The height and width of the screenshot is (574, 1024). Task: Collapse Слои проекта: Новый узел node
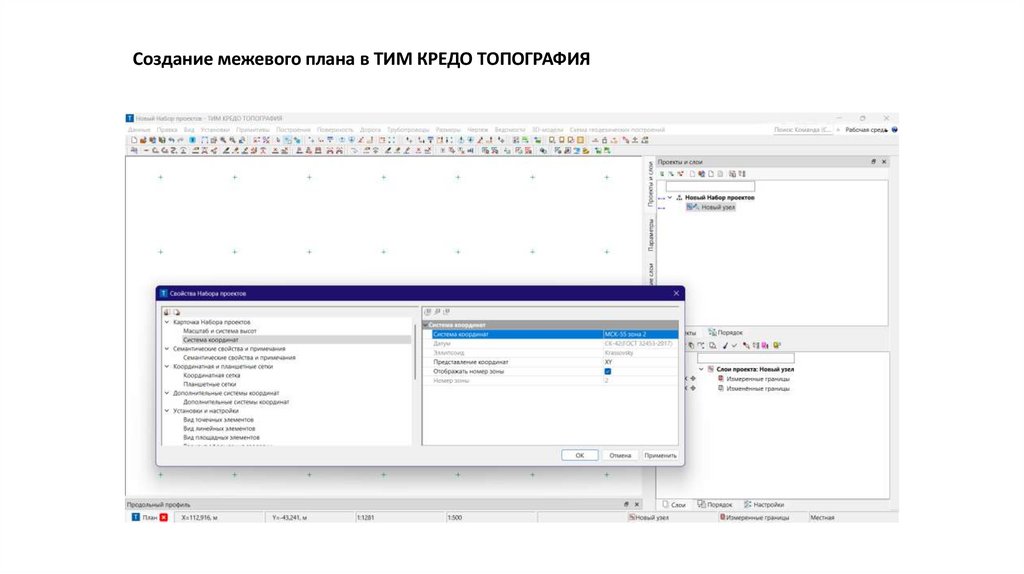701,369
